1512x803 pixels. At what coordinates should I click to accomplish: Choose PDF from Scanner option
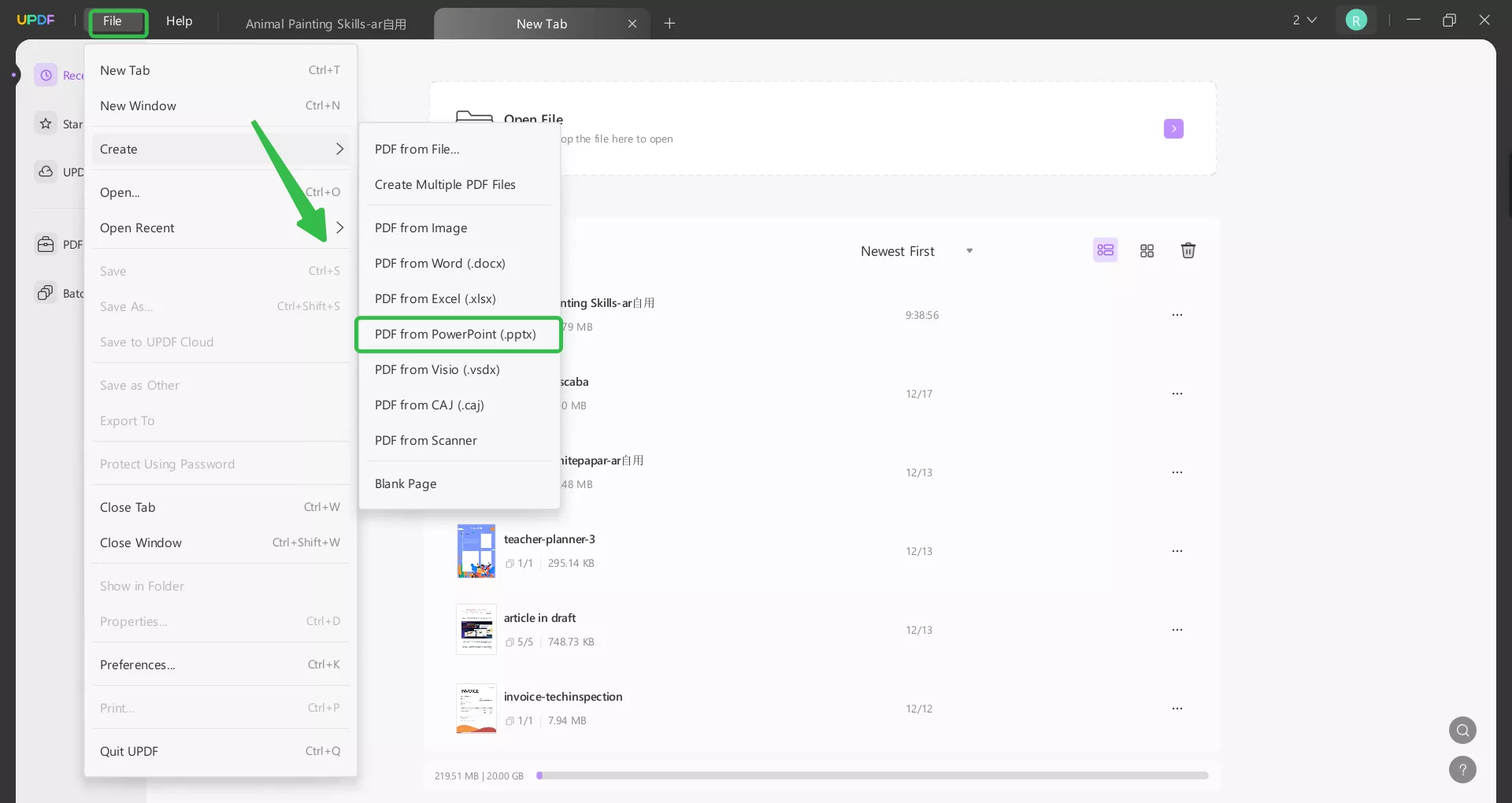tap(459, 440)
